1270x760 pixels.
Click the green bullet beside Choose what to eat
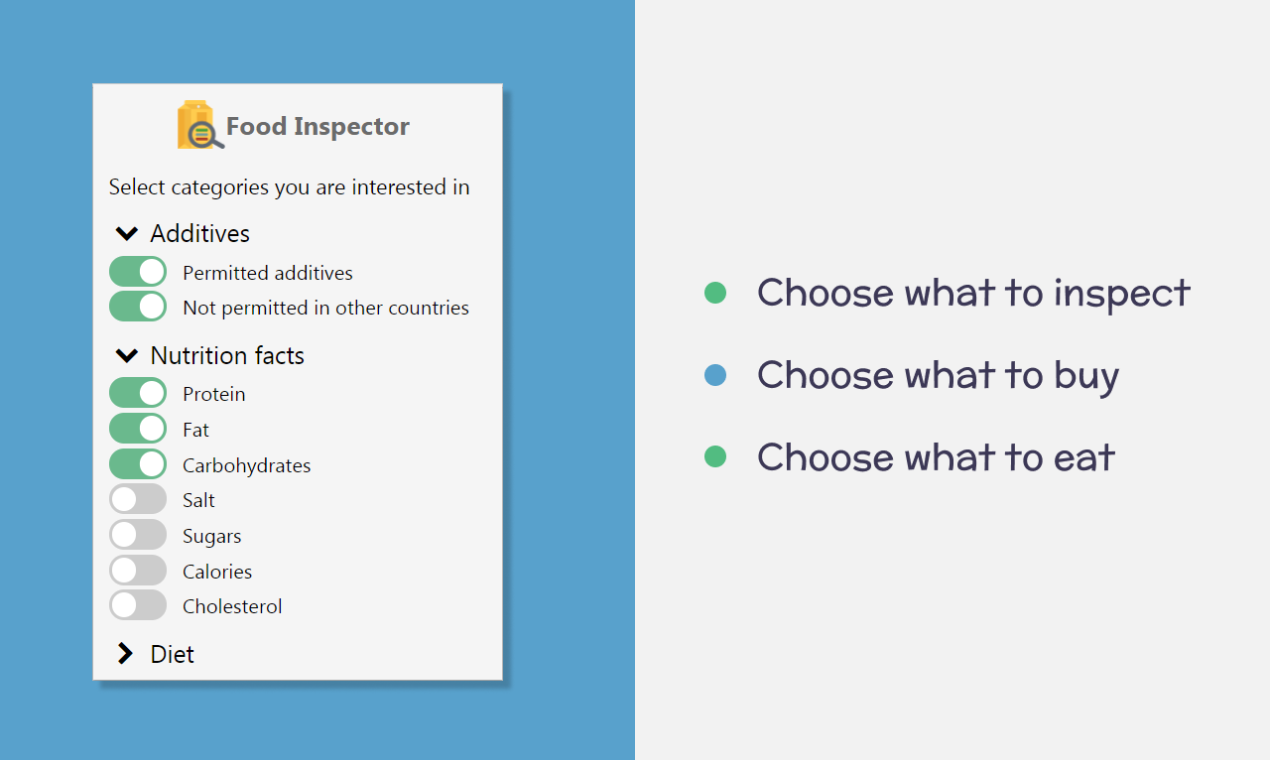click(x=715, y=457)
